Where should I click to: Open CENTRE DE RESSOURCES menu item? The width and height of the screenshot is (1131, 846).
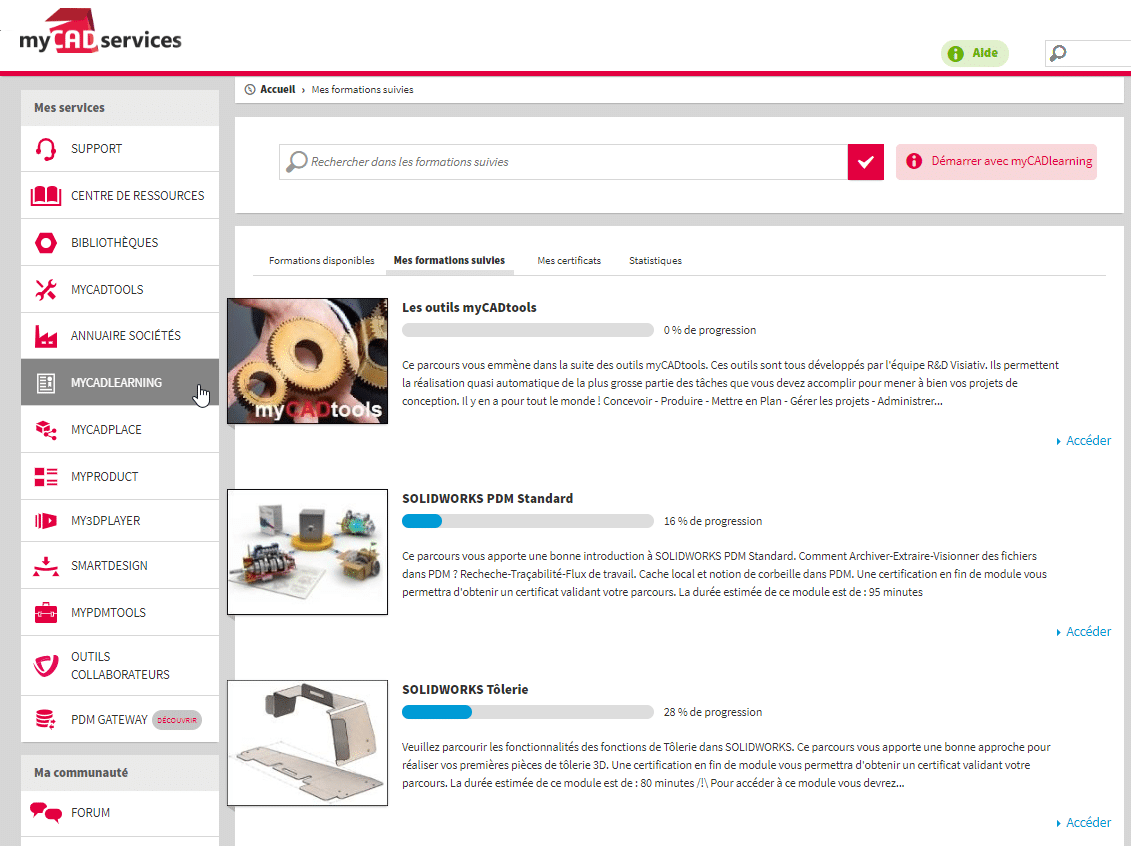(x=120, y=195)
